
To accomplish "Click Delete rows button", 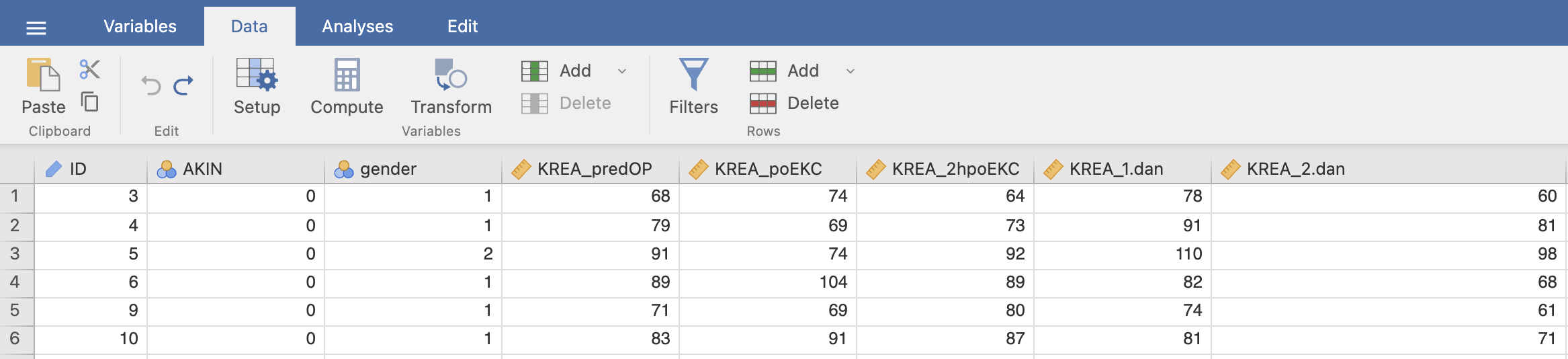I will [794, 103].
